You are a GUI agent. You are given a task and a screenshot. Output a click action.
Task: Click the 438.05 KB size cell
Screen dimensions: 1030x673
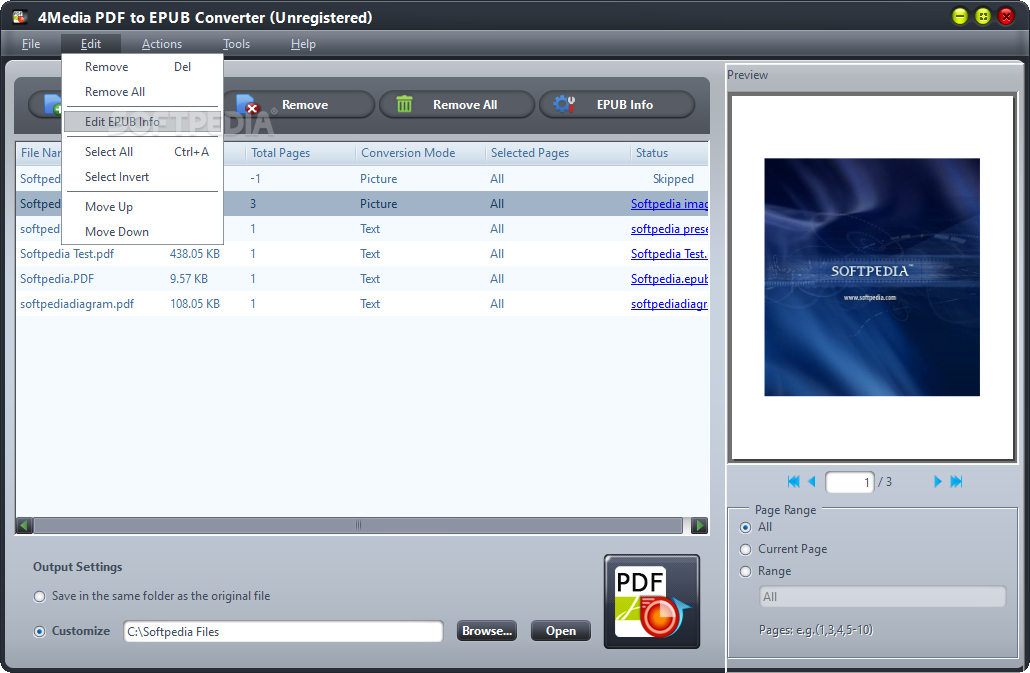coord(194,254)
